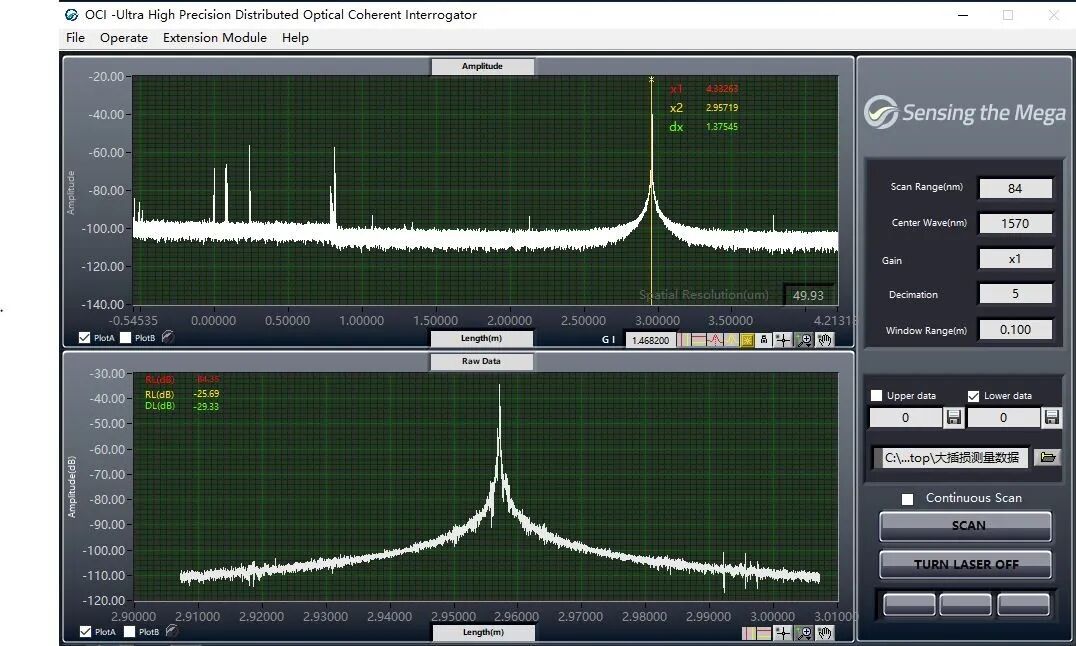This screenshot has height=646, width=1076.
Task: Click the yellow sun-burst icon in Amplitude toolbar
Action: point(747,340)
